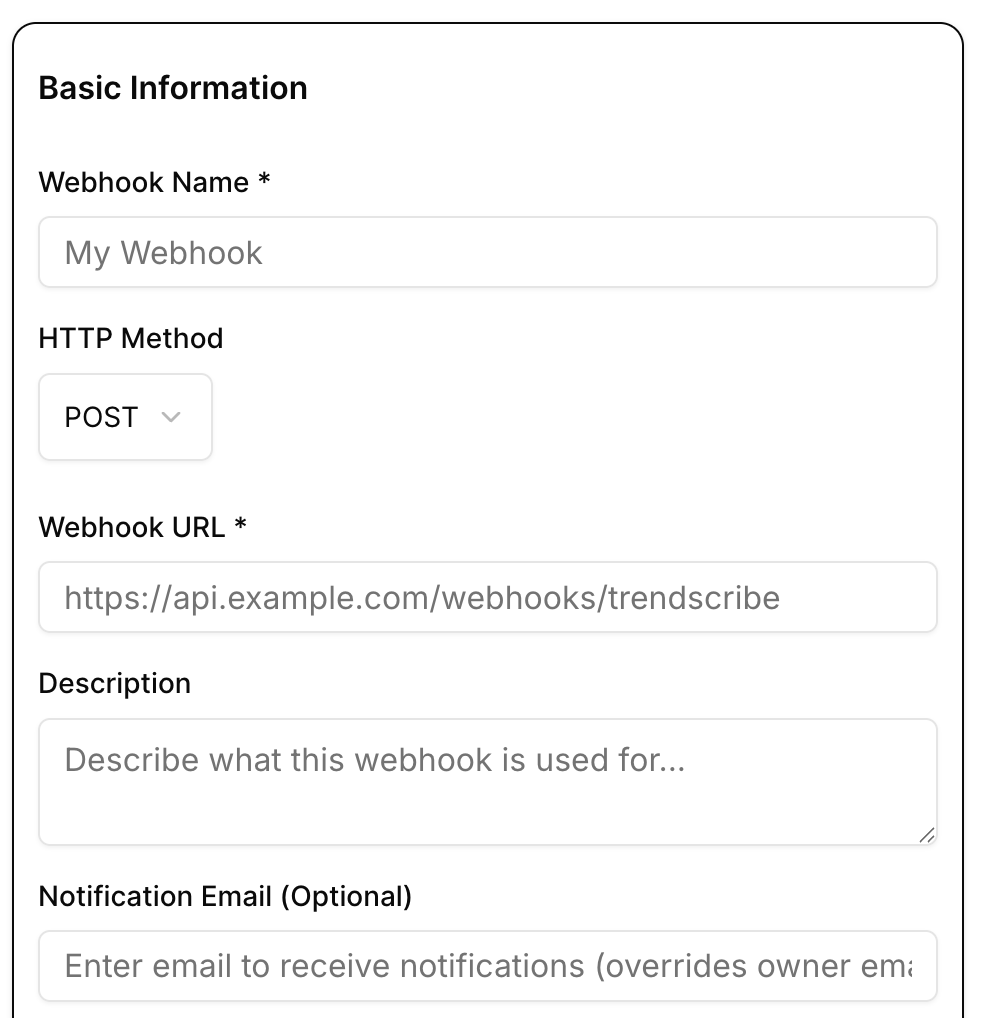Image resolution: width=984 pixels, height=1018 pixels.
Task: Open the HTTP Method dropdown
Action: tap(125, 417)
